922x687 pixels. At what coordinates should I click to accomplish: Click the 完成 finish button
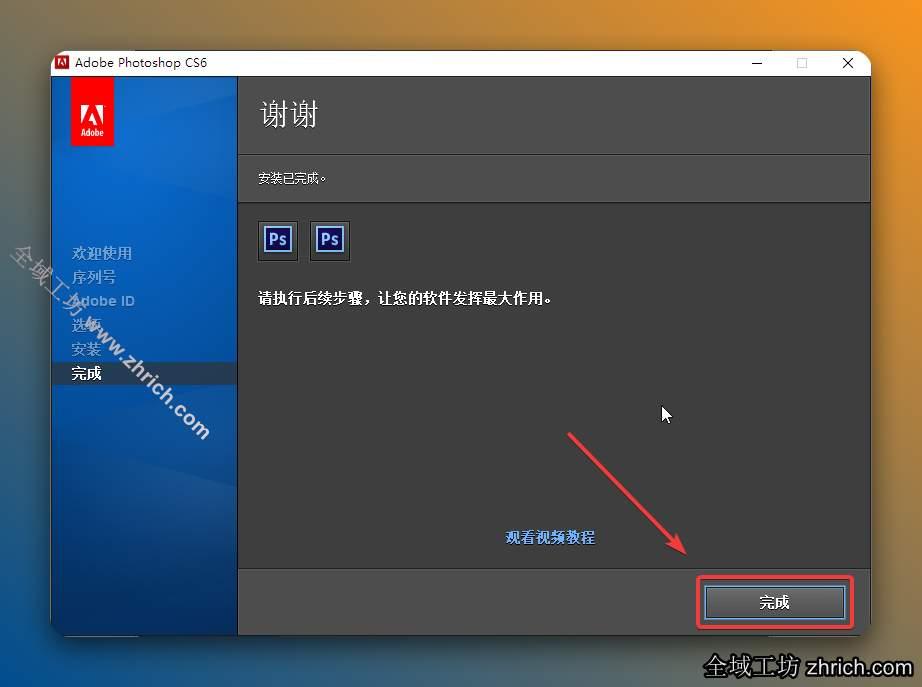[x=774, y=602]
